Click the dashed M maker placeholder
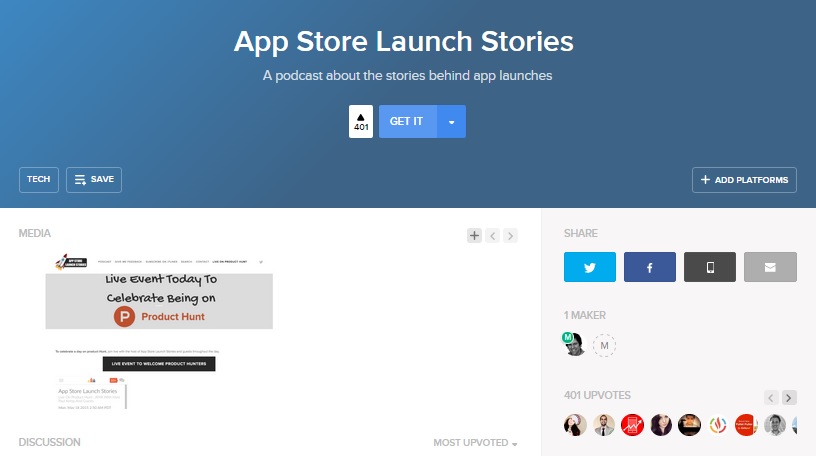The width and height of the screenshot is (816, 458). tap(604, 345)
